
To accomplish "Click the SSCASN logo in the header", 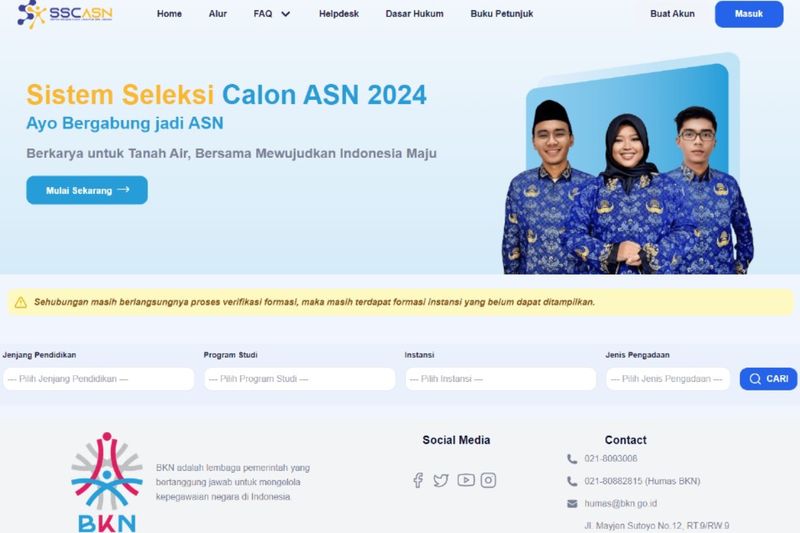I will click(65, 14).
